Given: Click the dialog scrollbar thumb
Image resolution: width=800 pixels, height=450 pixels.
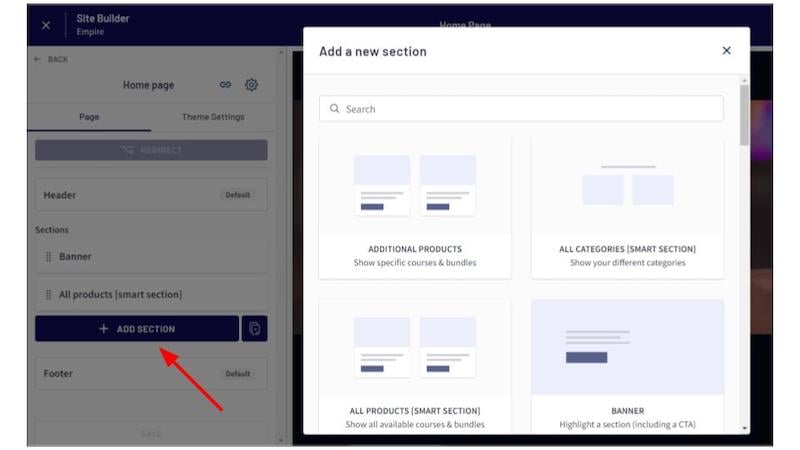Looking at the screenshot, I should [x=744, y=115].
